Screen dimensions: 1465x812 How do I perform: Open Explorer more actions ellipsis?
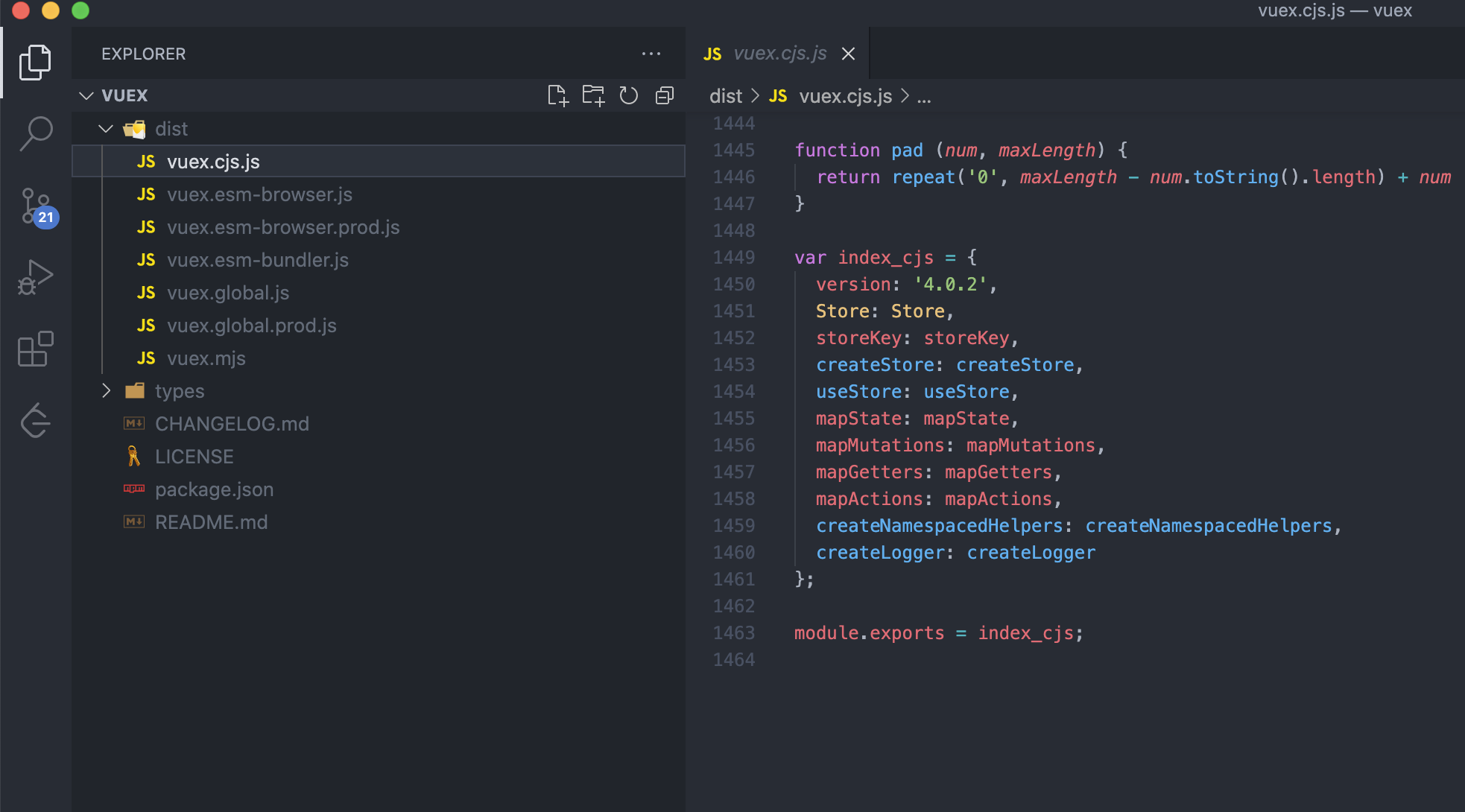pyautogui.click(x=651, y=54)
